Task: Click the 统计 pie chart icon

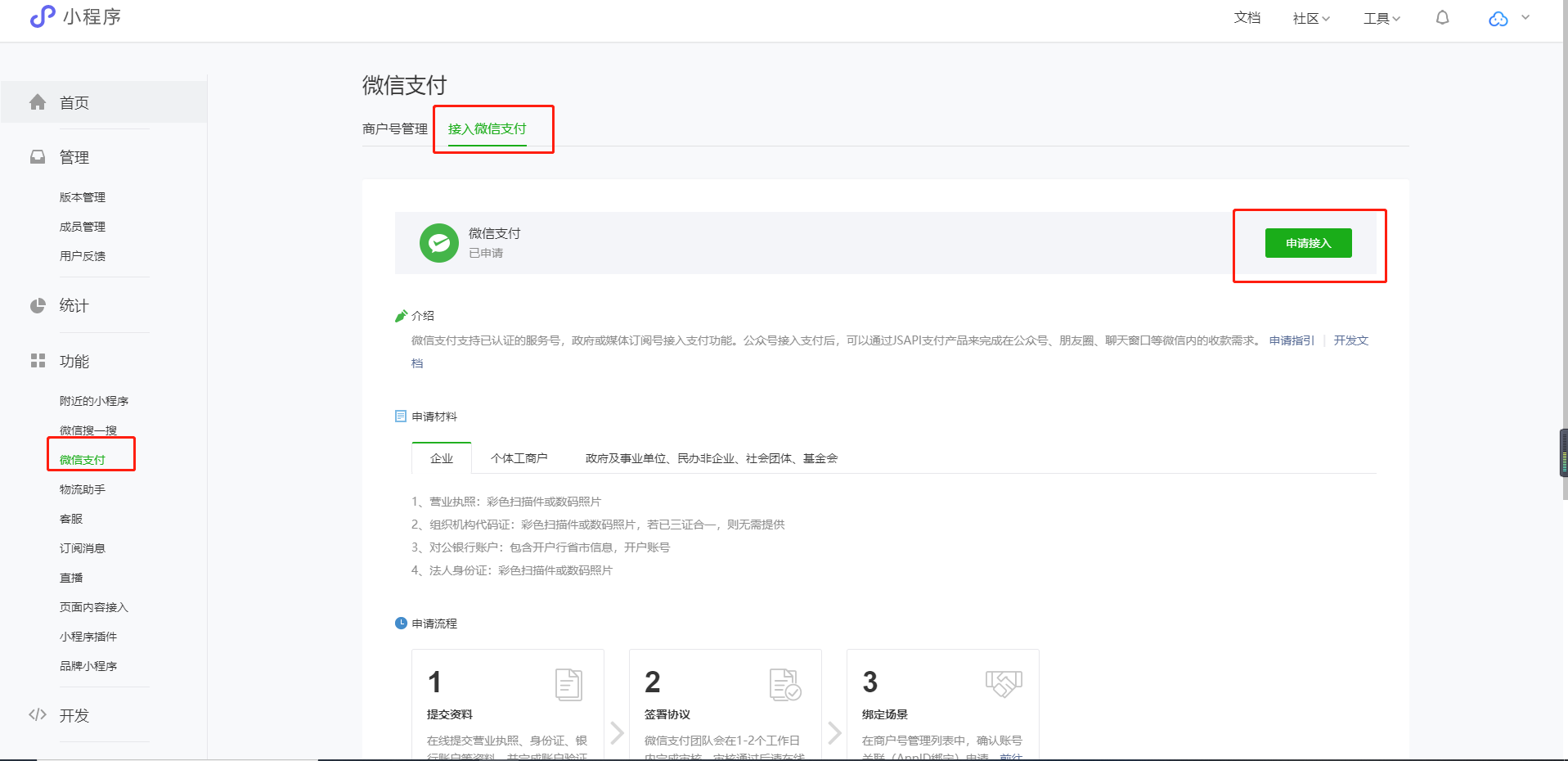Action: [38, 306]
